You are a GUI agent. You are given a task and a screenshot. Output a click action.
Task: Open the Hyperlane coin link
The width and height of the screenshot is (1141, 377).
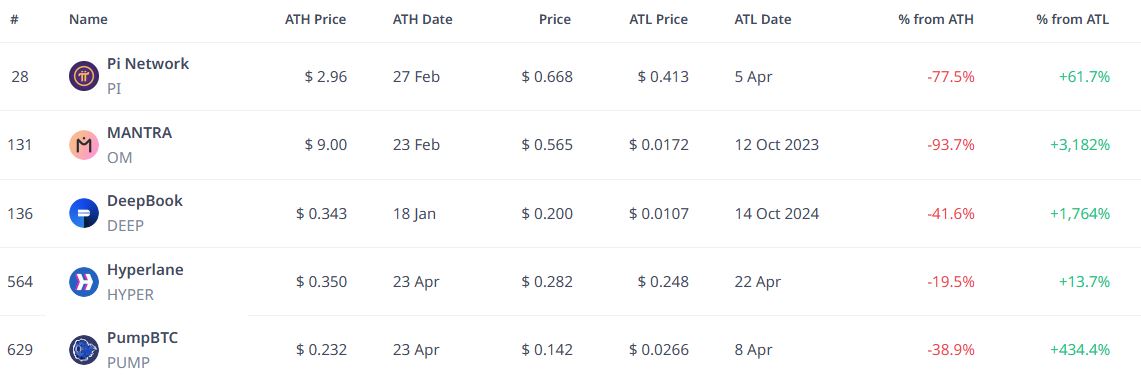145,269
